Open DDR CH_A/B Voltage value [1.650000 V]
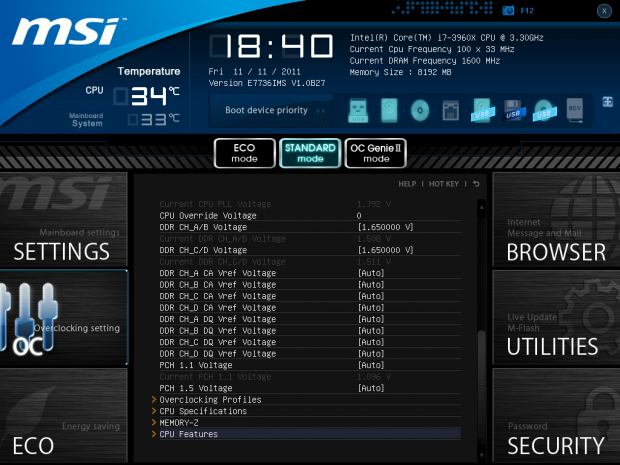Image resolution: width=620 pixels, height=465 pixels. point(386,227)
